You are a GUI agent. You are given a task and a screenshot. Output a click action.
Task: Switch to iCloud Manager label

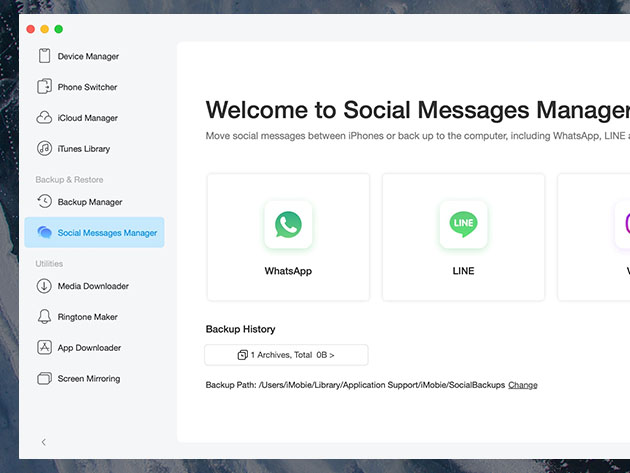pos(88,118)
